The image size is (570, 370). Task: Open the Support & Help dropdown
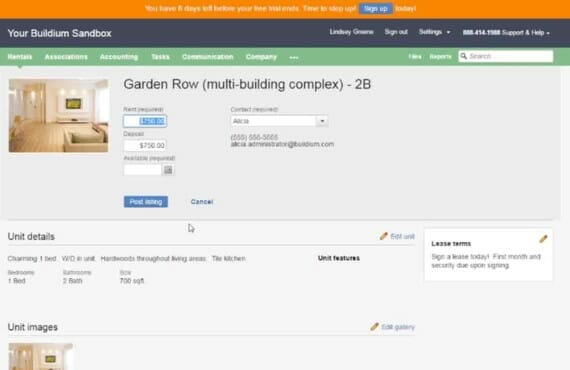point(506,33)
